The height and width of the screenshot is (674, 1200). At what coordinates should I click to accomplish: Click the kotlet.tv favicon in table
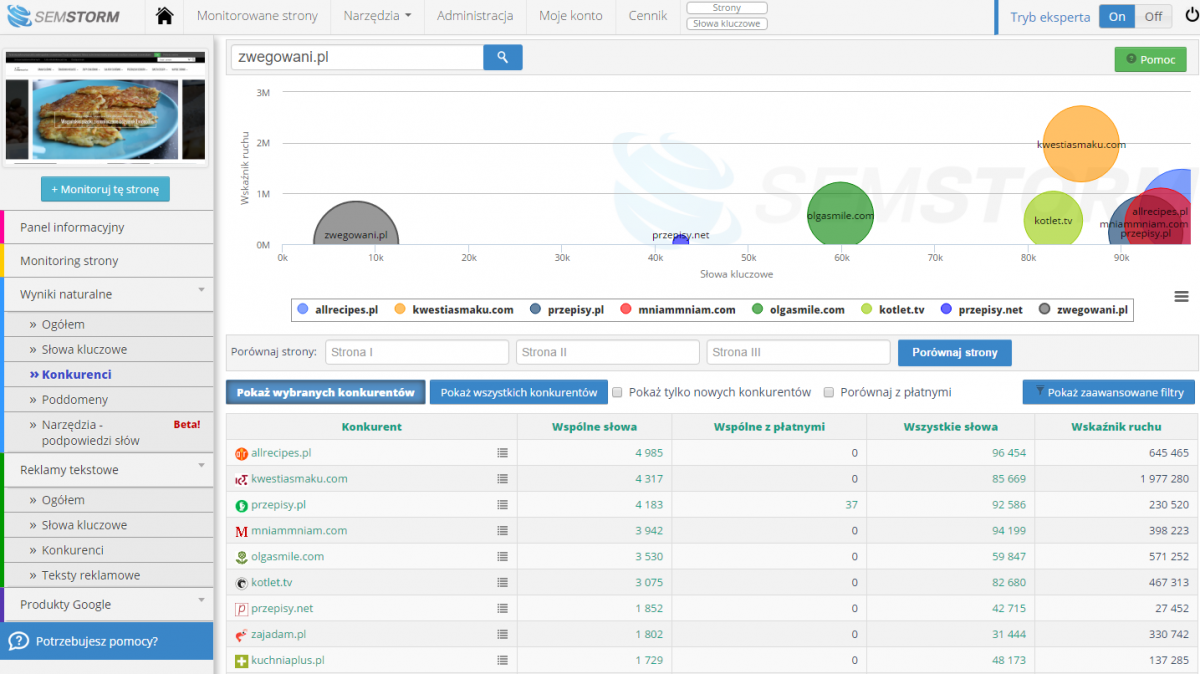coord(241,583)
